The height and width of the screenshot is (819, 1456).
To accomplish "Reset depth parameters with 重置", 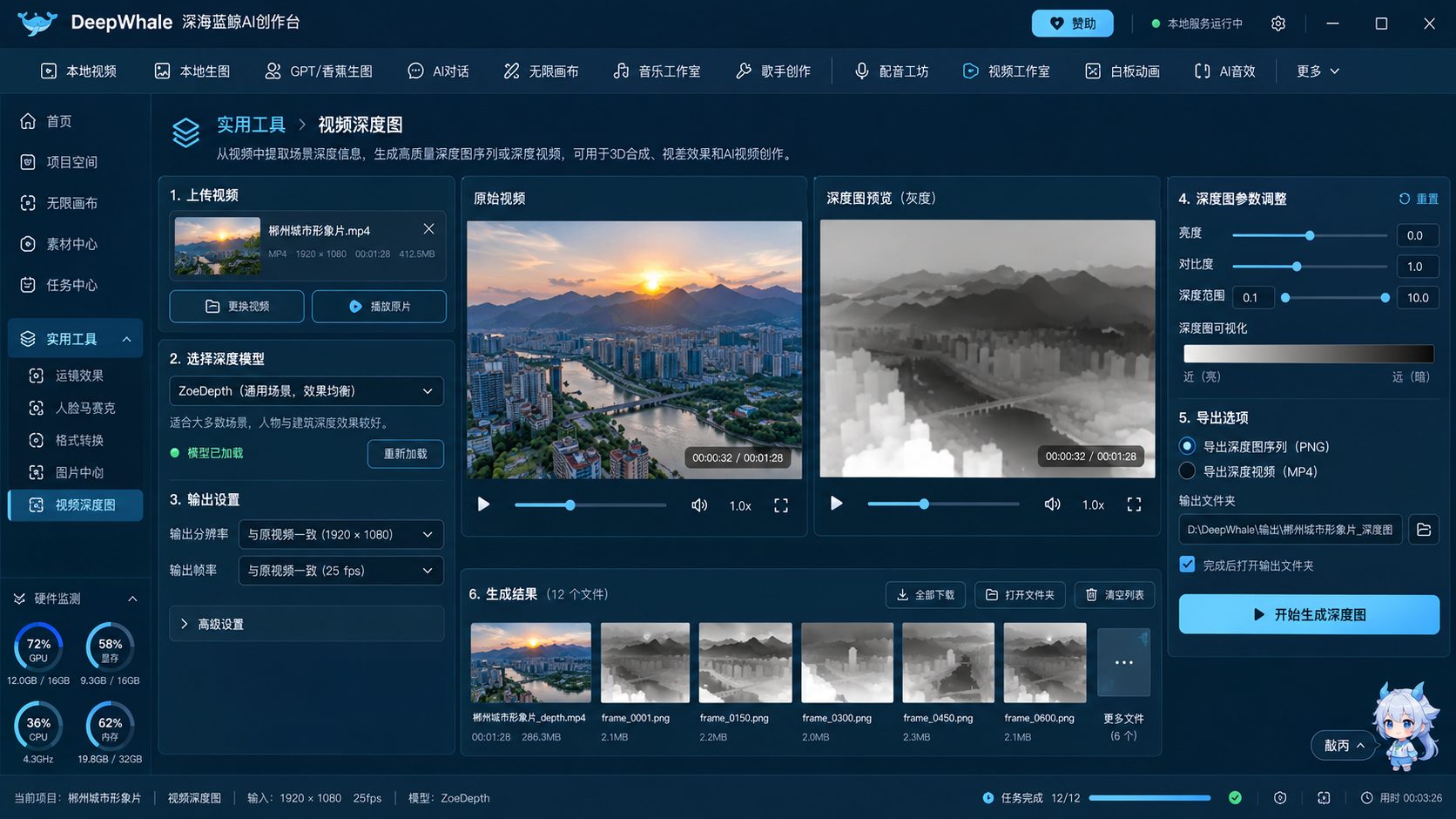I will (1419, 199).
